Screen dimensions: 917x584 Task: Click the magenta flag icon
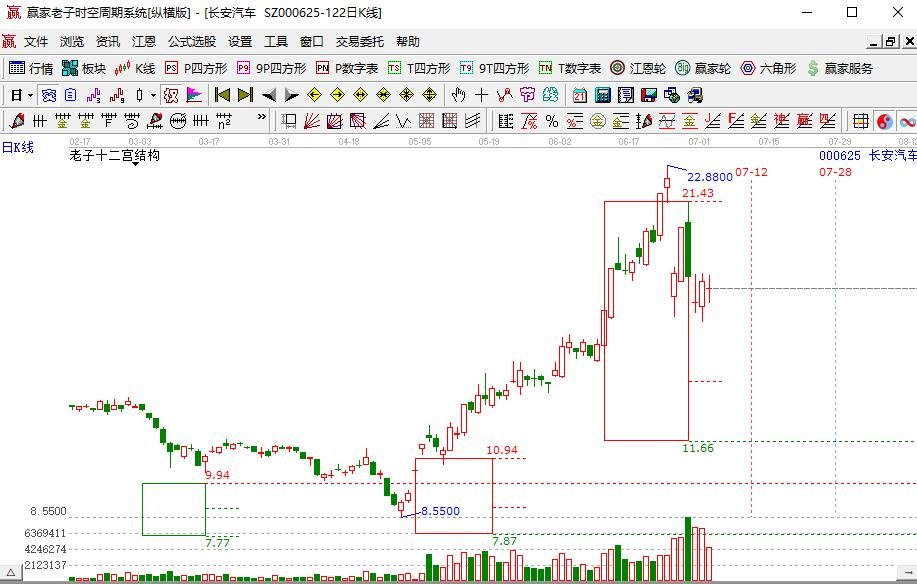click(x=194, y=95)
